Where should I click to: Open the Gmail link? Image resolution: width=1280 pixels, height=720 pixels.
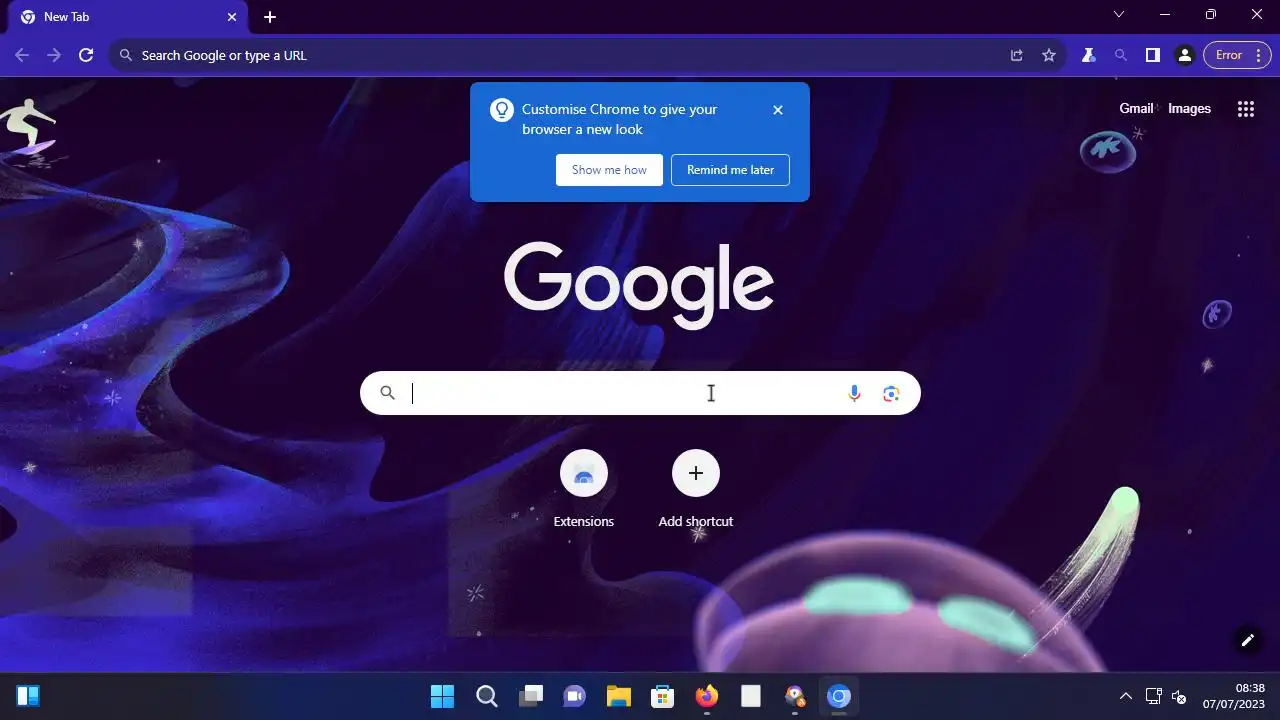coord(1136,108)
